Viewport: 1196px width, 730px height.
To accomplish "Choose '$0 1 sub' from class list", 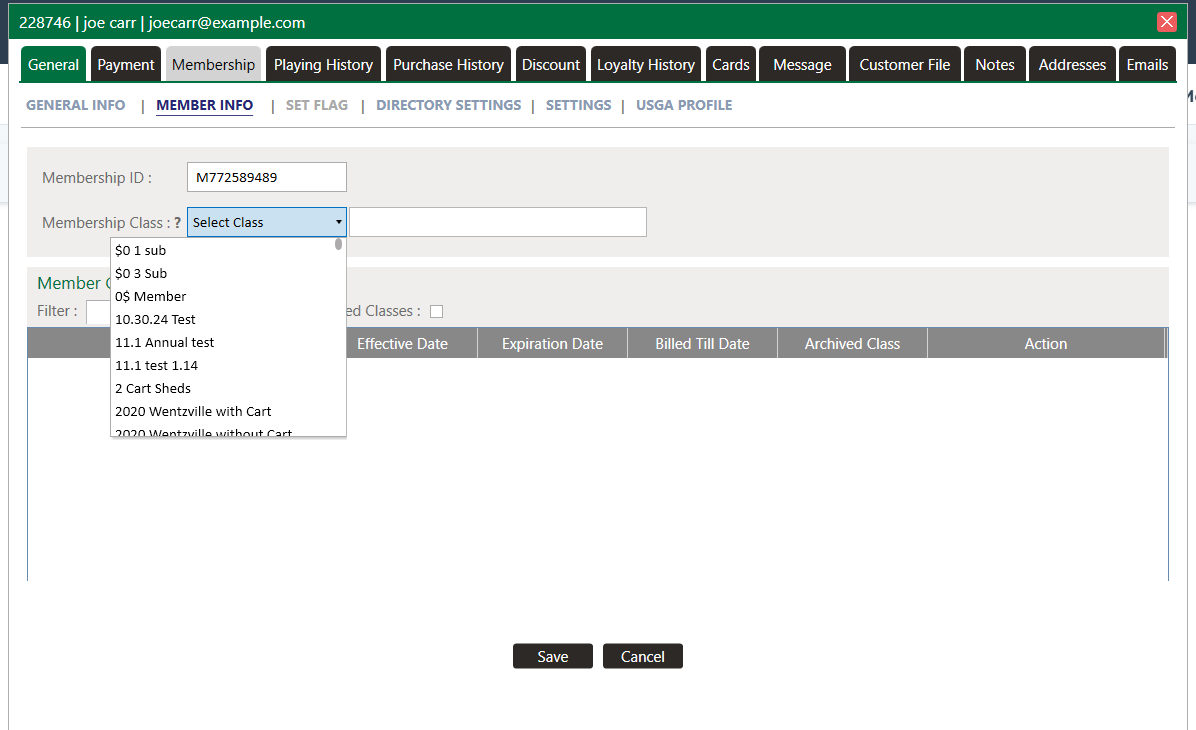I will point(140,251).
